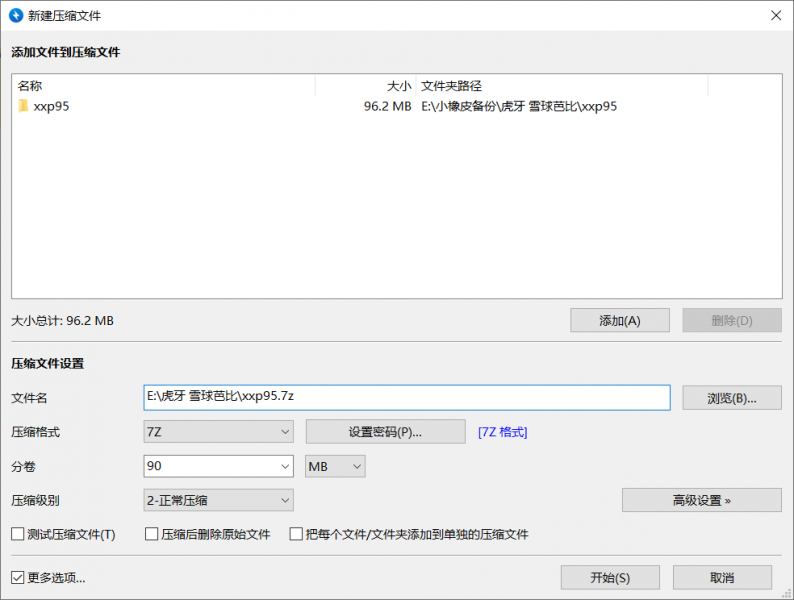Click the 文件名 path input field
The height and width of the screenshot is (600, 794).
[407, 397]
